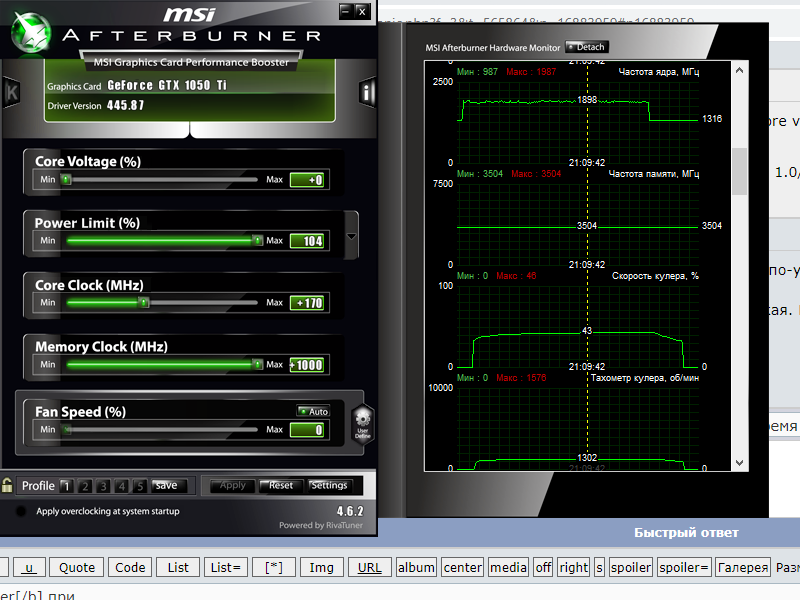The height and width of the screenshot is (600, 800).
Task: Click the Power Limit 104 value field
Action: click(x=307, y=241)
